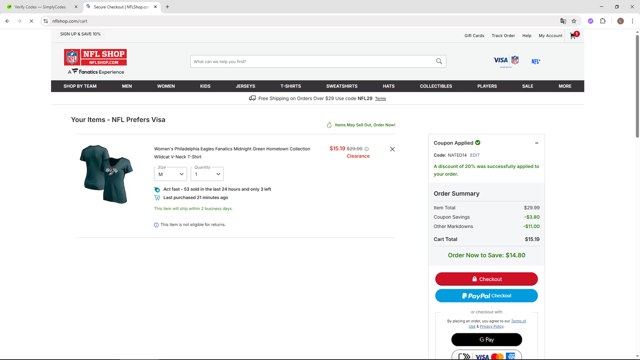Click the Eagles T-shirt product title
Image resolution: width=640 pixels, height=360 pixels.
tap(232, 153)
